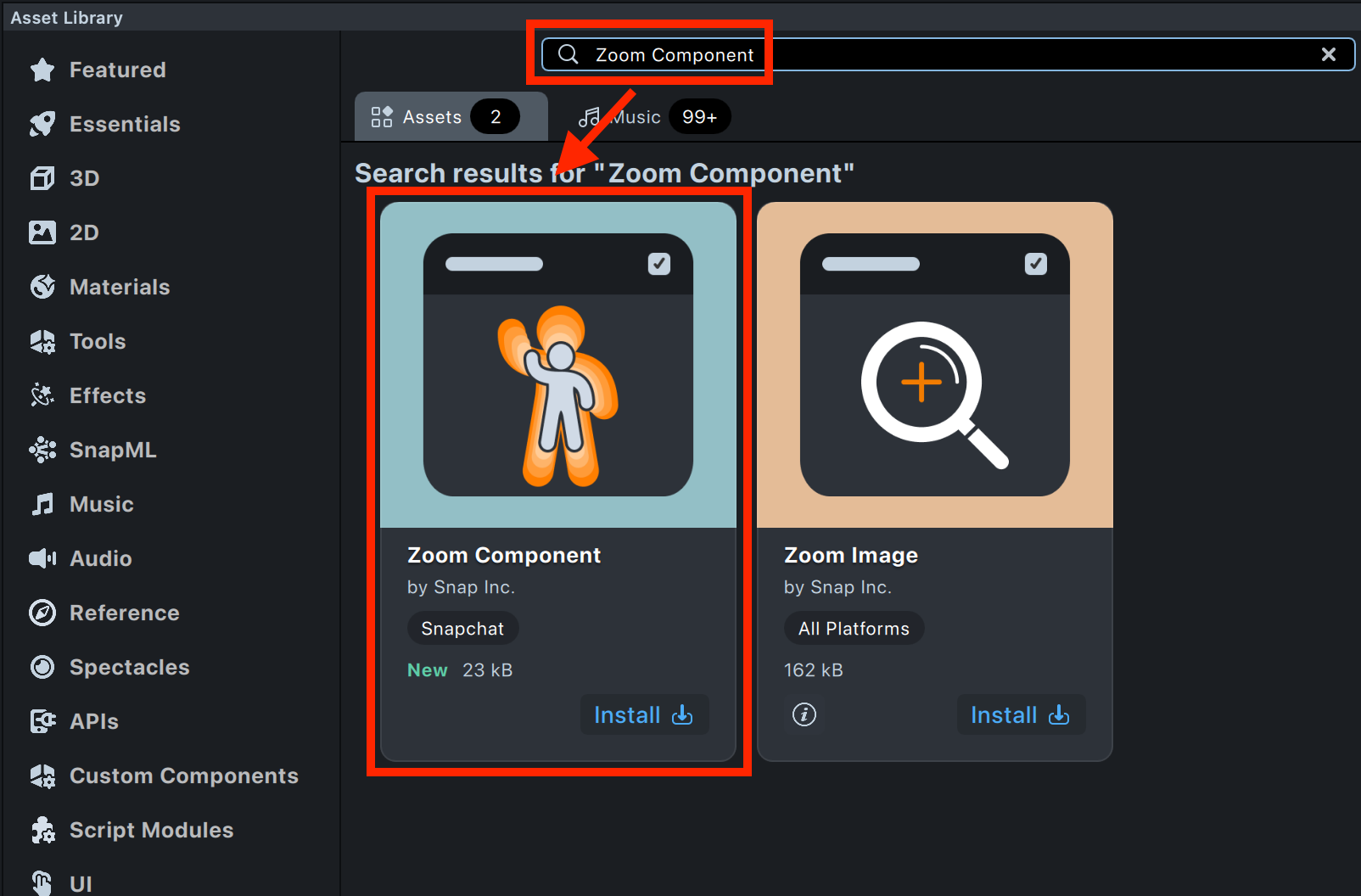Screen dimensions: 1361x896
Task: Click the Featured star icon
Action: (42, 70)
